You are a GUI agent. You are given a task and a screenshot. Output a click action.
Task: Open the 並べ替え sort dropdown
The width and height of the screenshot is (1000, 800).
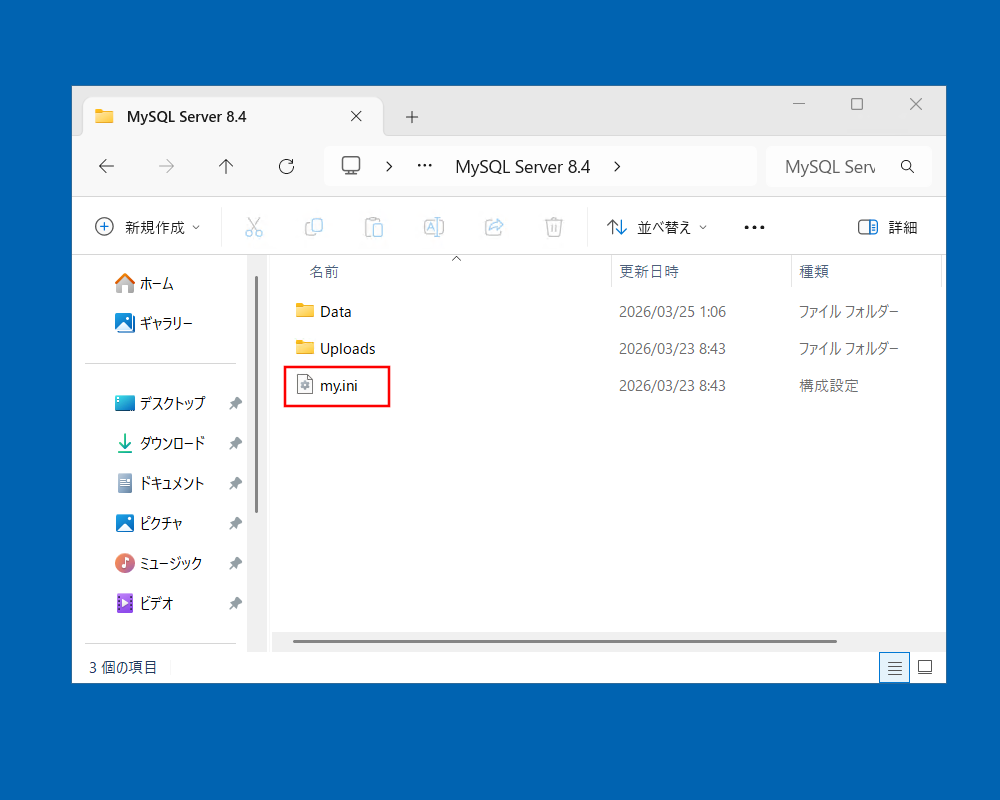pos(657,227)
